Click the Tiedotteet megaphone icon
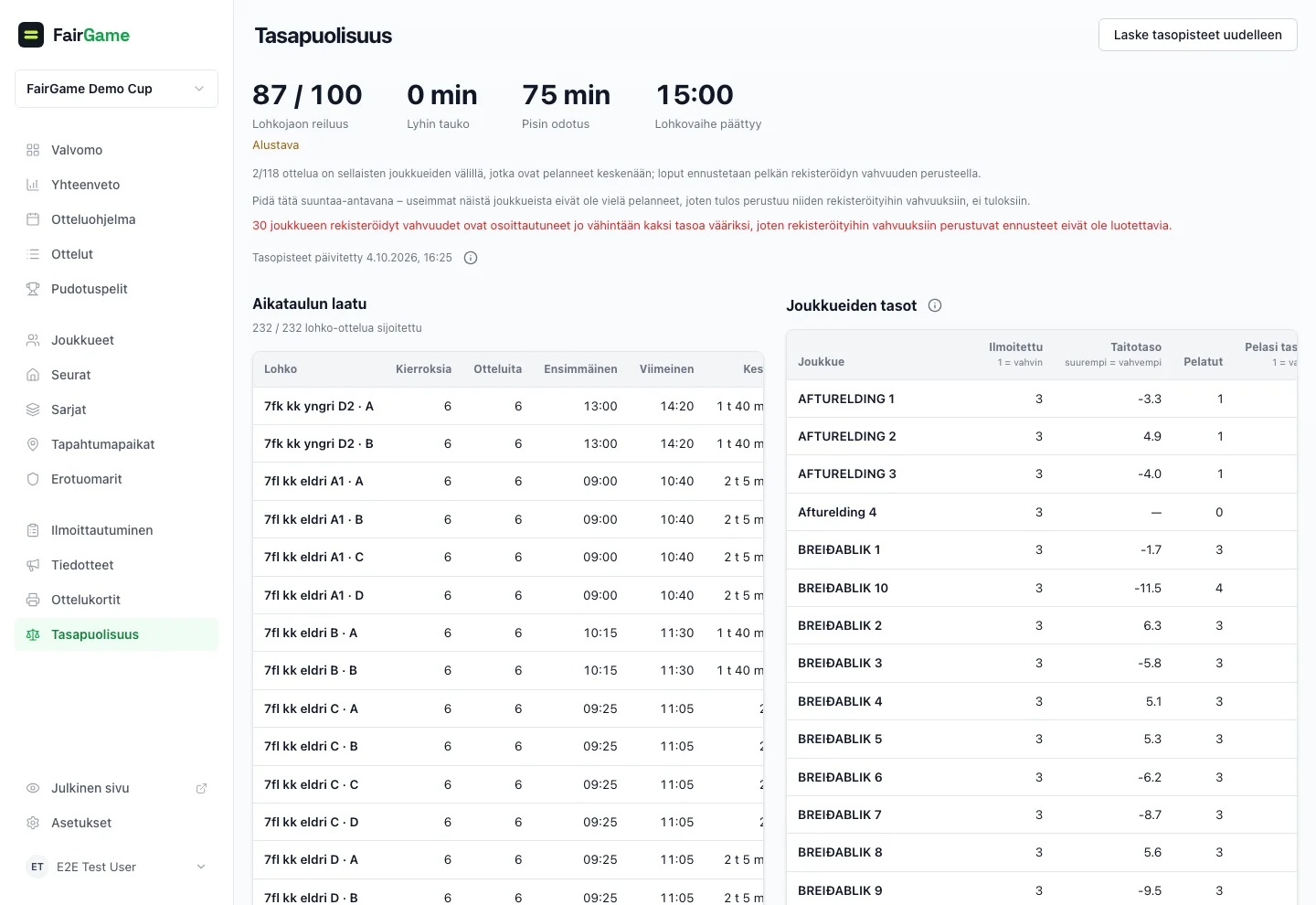 [33, 565]
